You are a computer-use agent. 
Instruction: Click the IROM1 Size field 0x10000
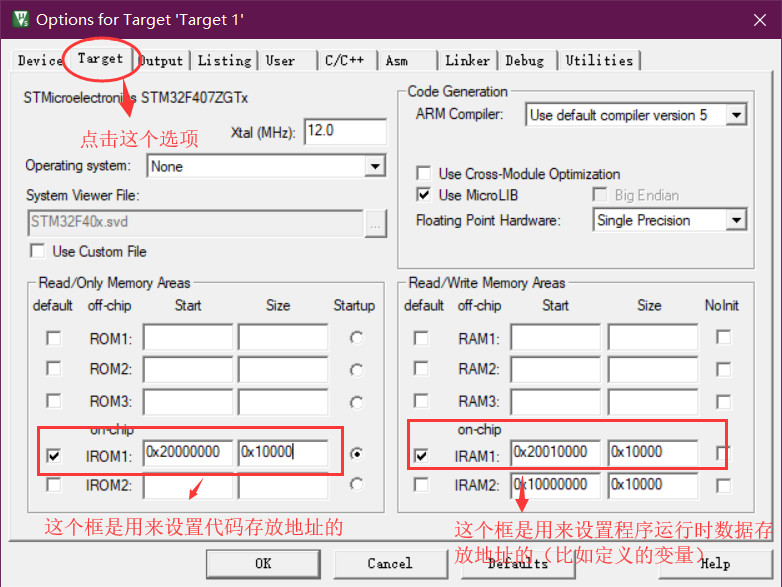click(x=283, y=453)
